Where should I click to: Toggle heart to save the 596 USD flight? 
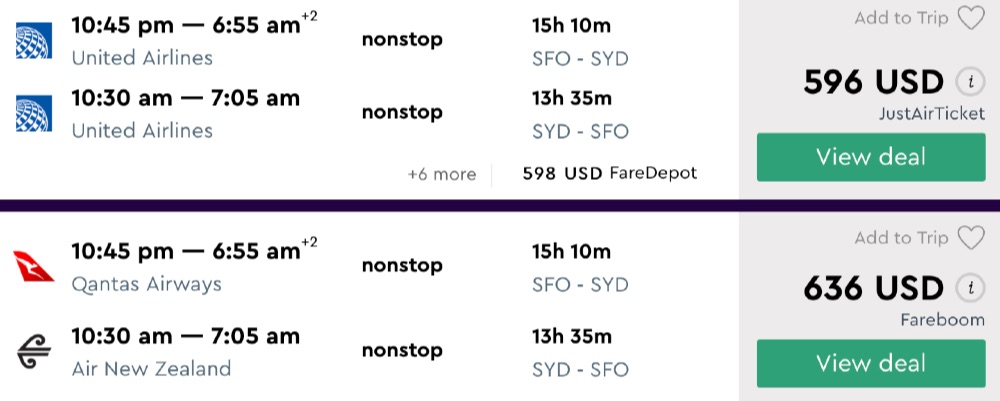970,19
